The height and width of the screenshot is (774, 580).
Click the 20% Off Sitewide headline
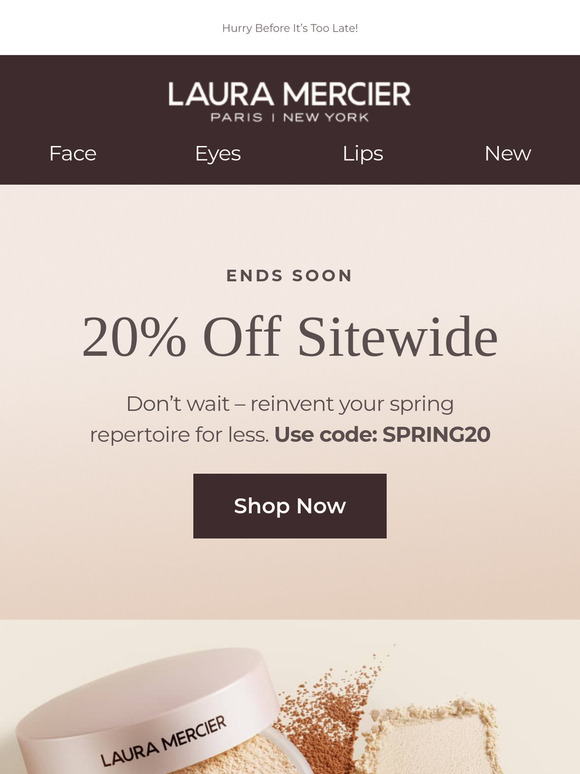click(x=290, y=337)
